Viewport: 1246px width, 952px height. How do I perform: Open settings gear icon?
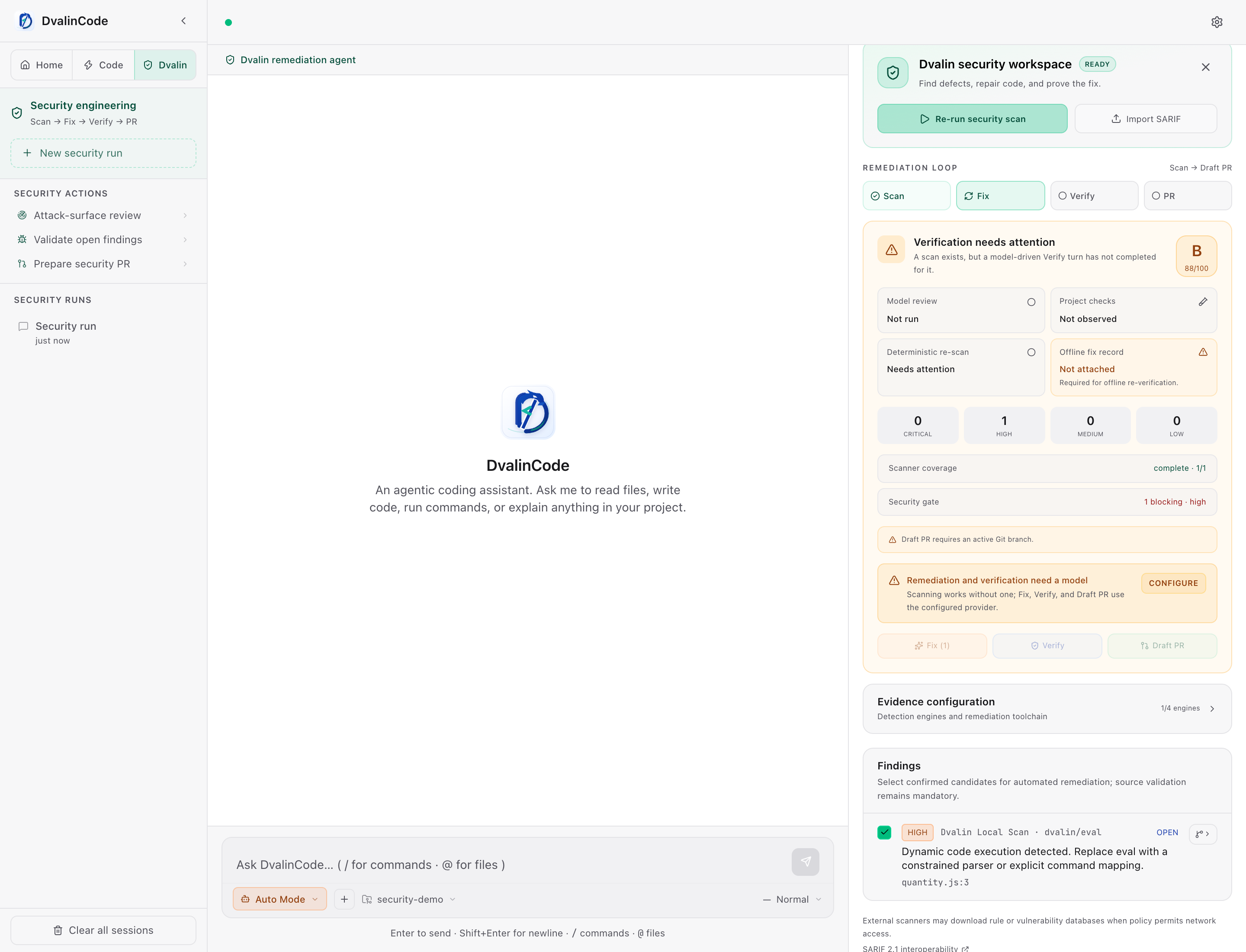(x=1217, y=22)
